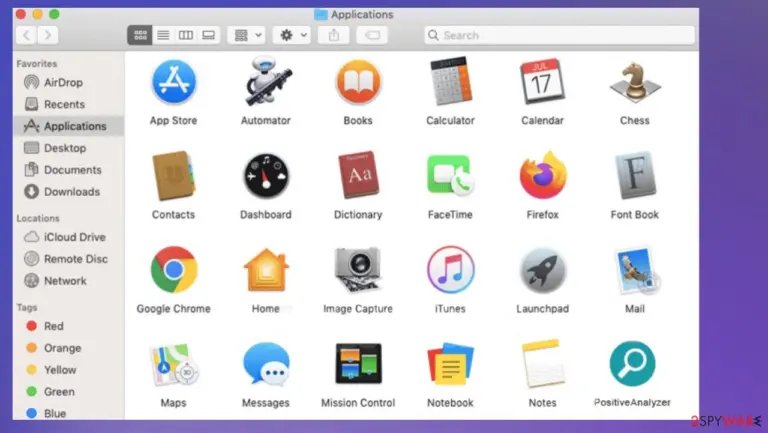The image size is (768, 433).
Task: Open the Notebook app icon
Action: [450, 364]
